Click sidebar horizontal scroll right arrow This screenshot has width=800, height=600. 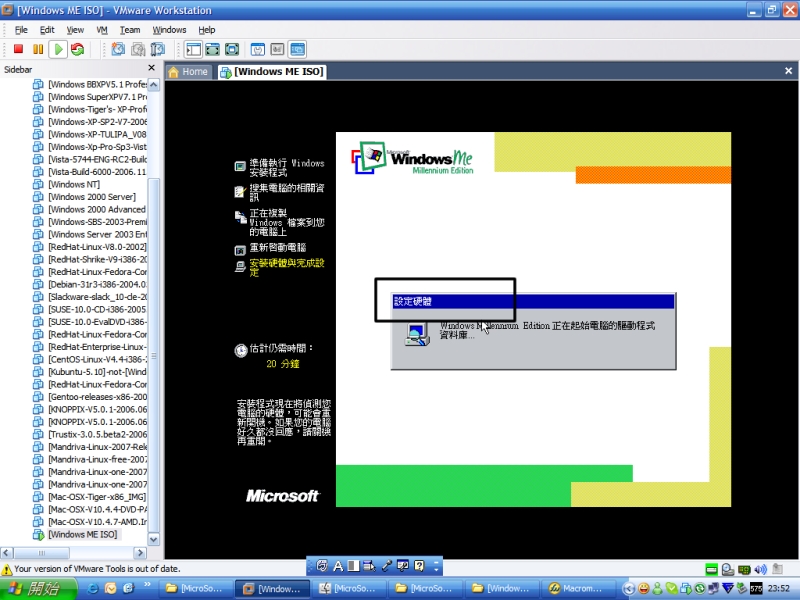point(140,553)
